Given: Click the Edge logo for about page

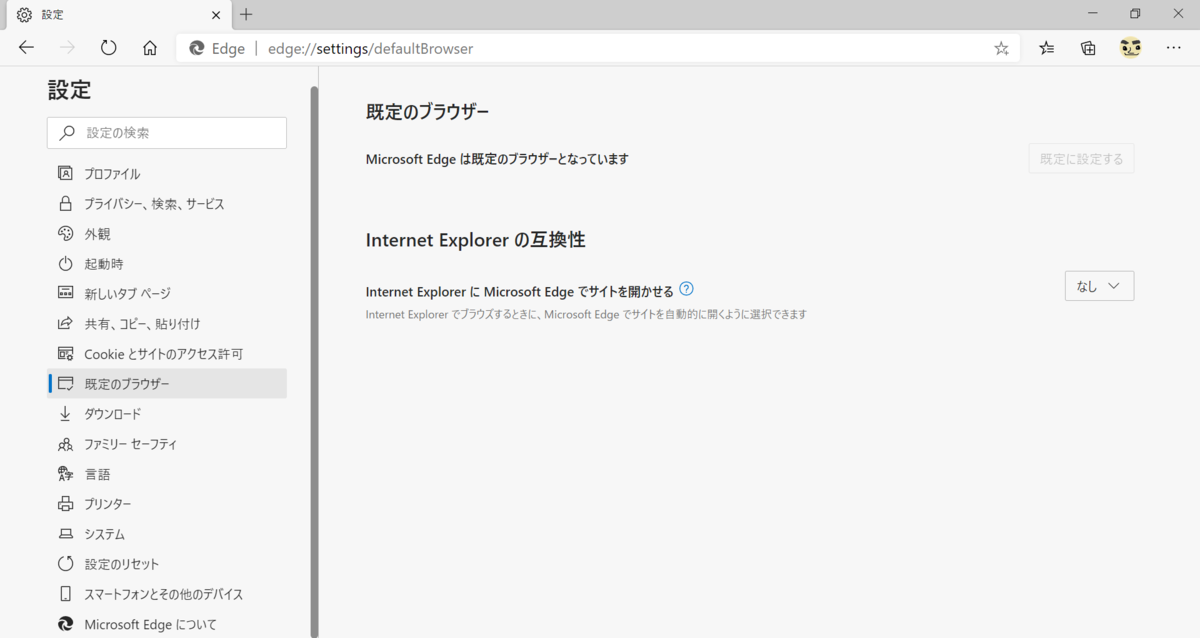Looking at the screenshot, I should 65,624.
